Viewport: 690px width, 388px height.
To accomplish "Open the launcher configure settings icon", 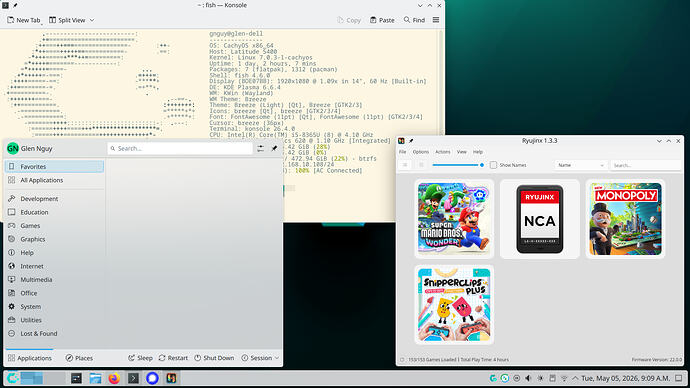I will pyautogui.click(x=261, y=149).
